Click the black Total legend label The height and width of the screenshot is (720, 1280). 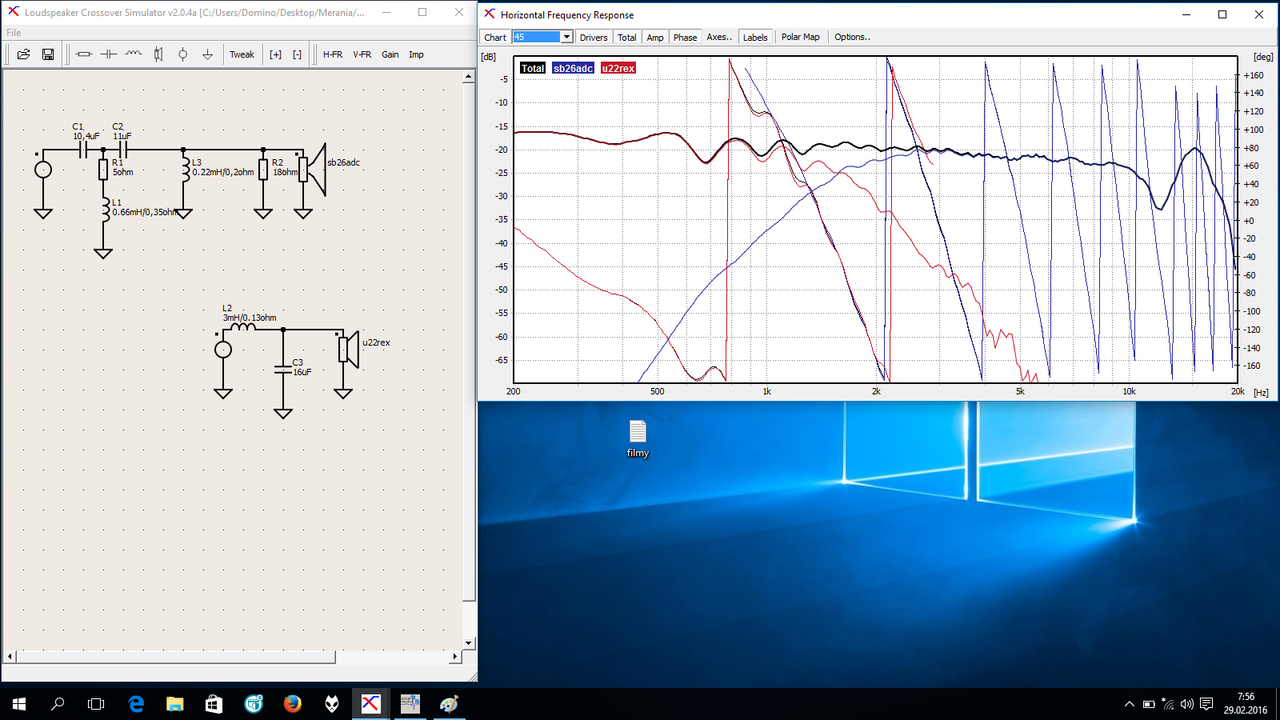point(532,68)
